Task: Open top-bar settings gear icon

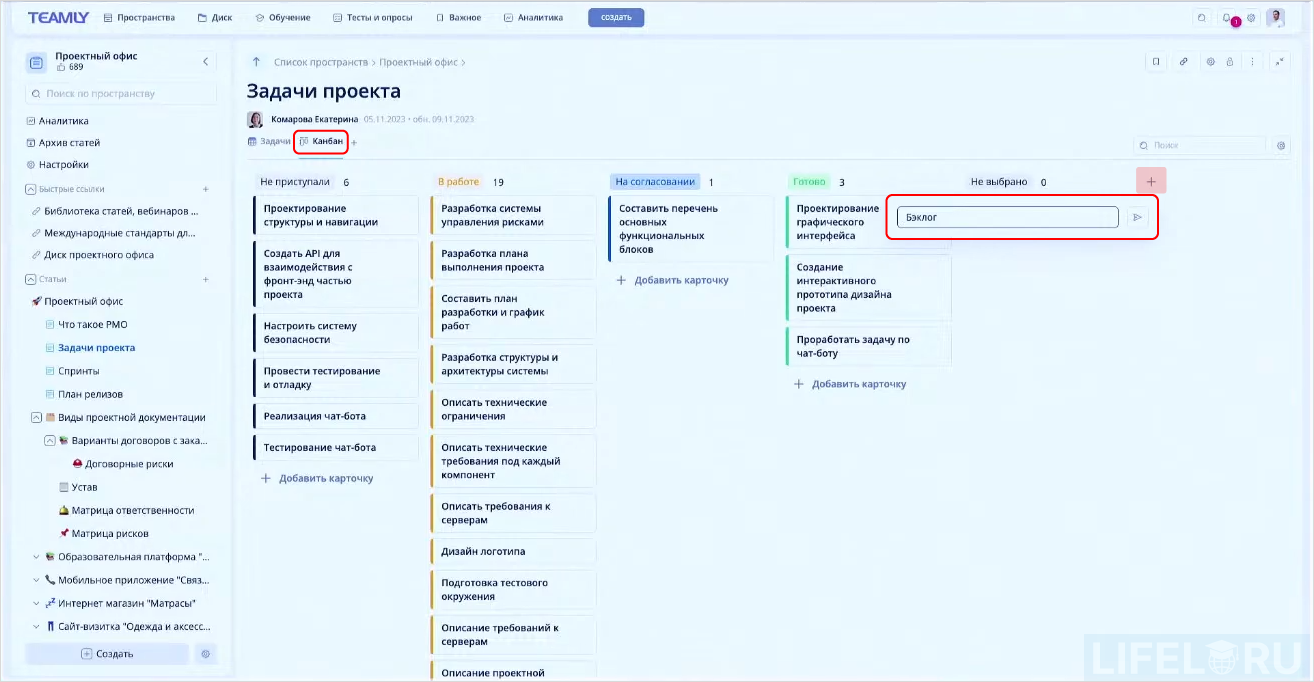Action: [x=1251, y=18]
